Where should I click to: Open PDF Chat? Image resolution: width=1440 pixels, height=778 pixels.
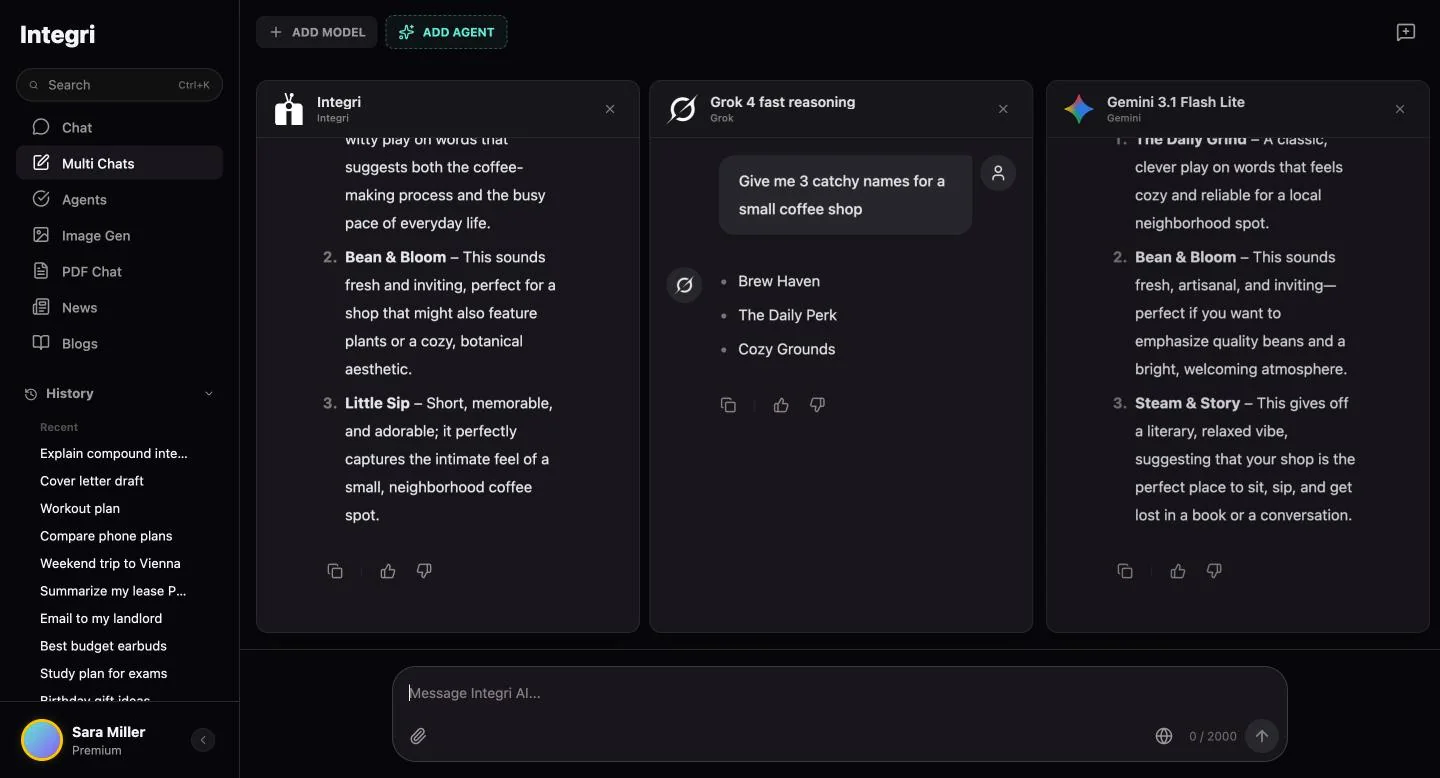pos(119,271)
